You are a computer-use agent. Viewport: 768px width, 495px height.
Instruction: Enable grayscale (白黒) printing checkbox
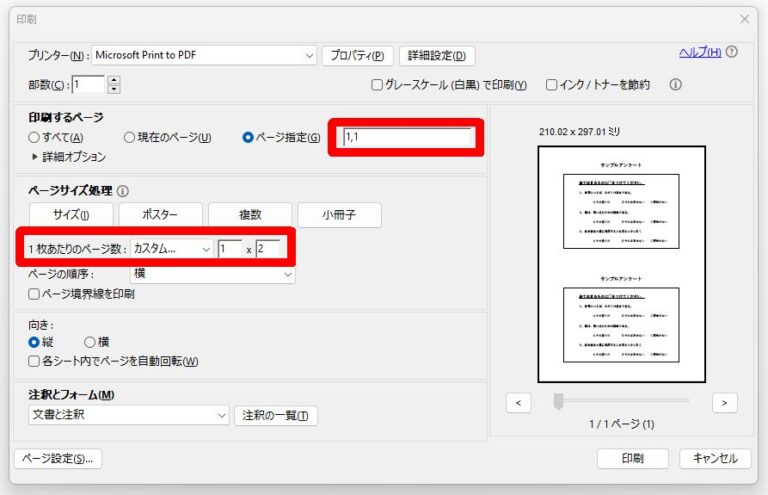coord(377,85)
